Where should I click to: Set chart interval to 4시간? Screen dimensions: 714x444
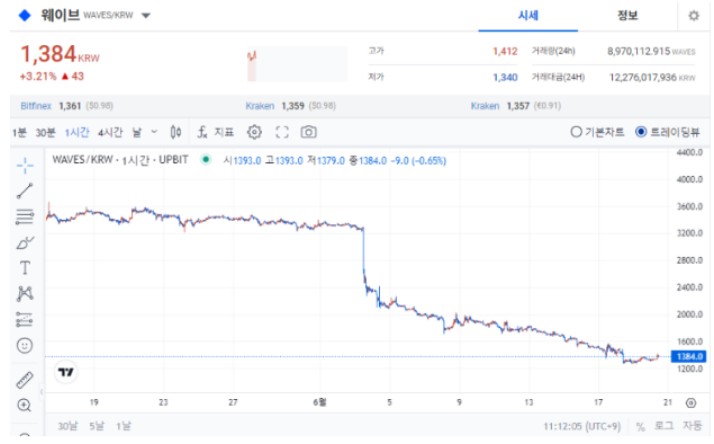(110, 133)
